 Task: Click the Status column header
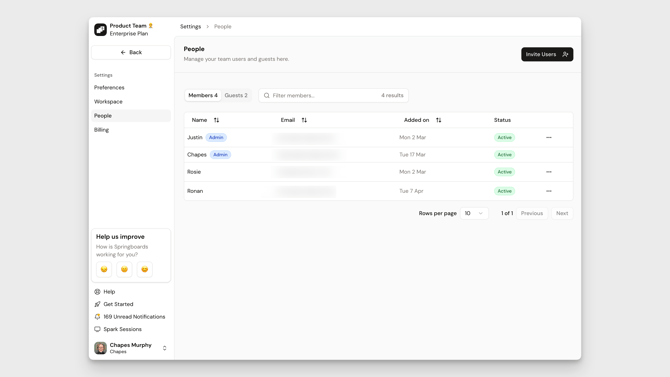pos(502,120)
